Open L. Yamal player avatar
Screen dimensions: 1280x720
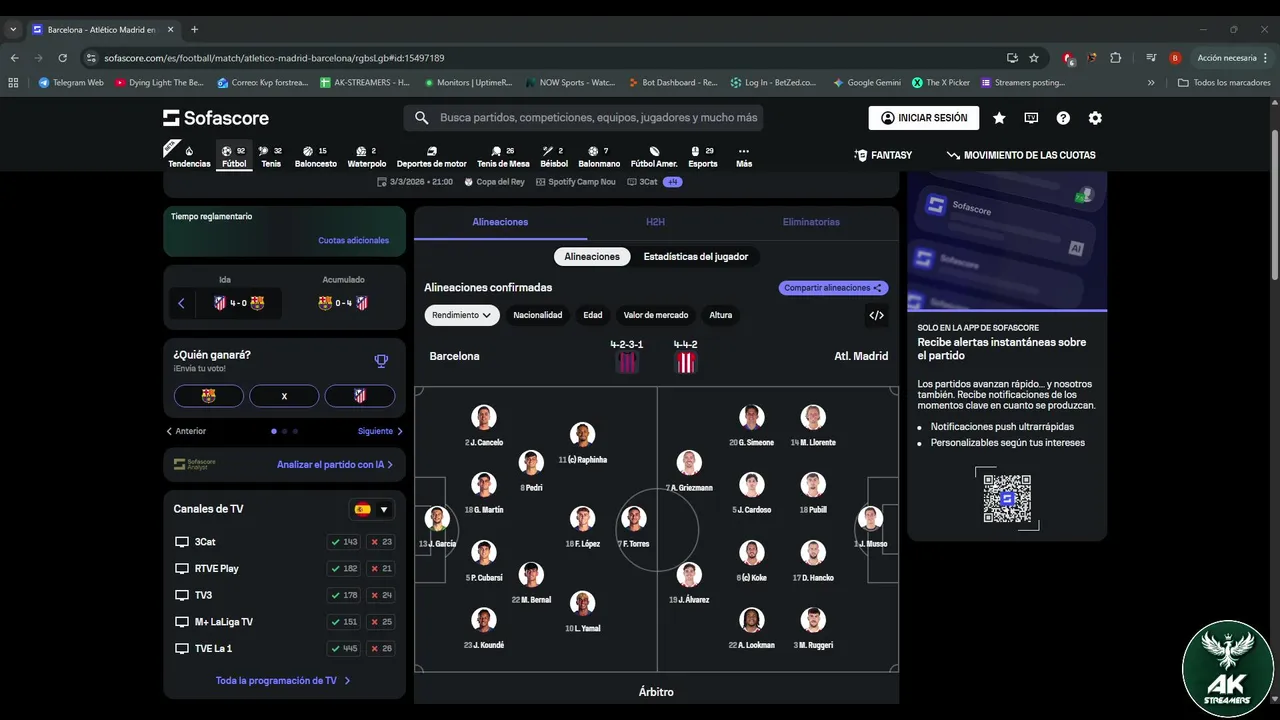tap(582, 603)
